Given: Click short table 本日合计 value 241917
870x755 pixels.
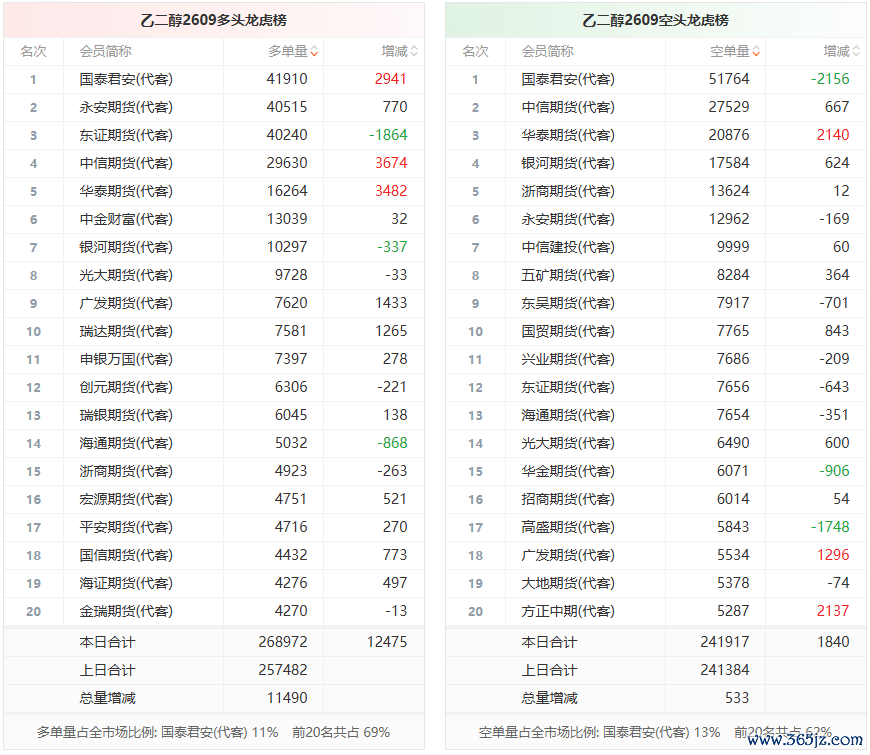Looking at the screenshot, I should pyautogui.click(x=725, y=642).
